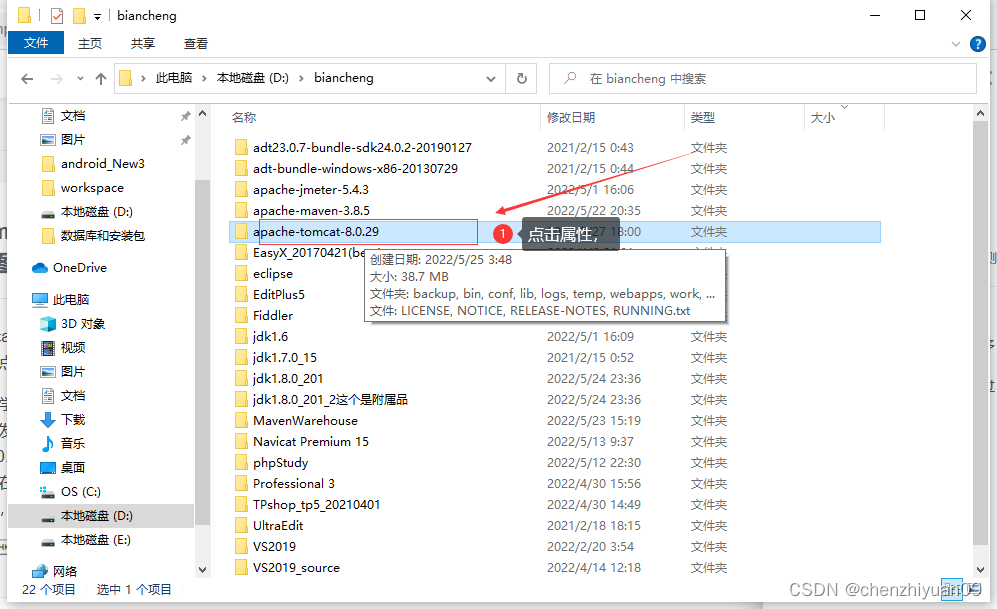Click the folder icon inside the address bar
This screenshot has width=997, height=609.
coord(125,78)
